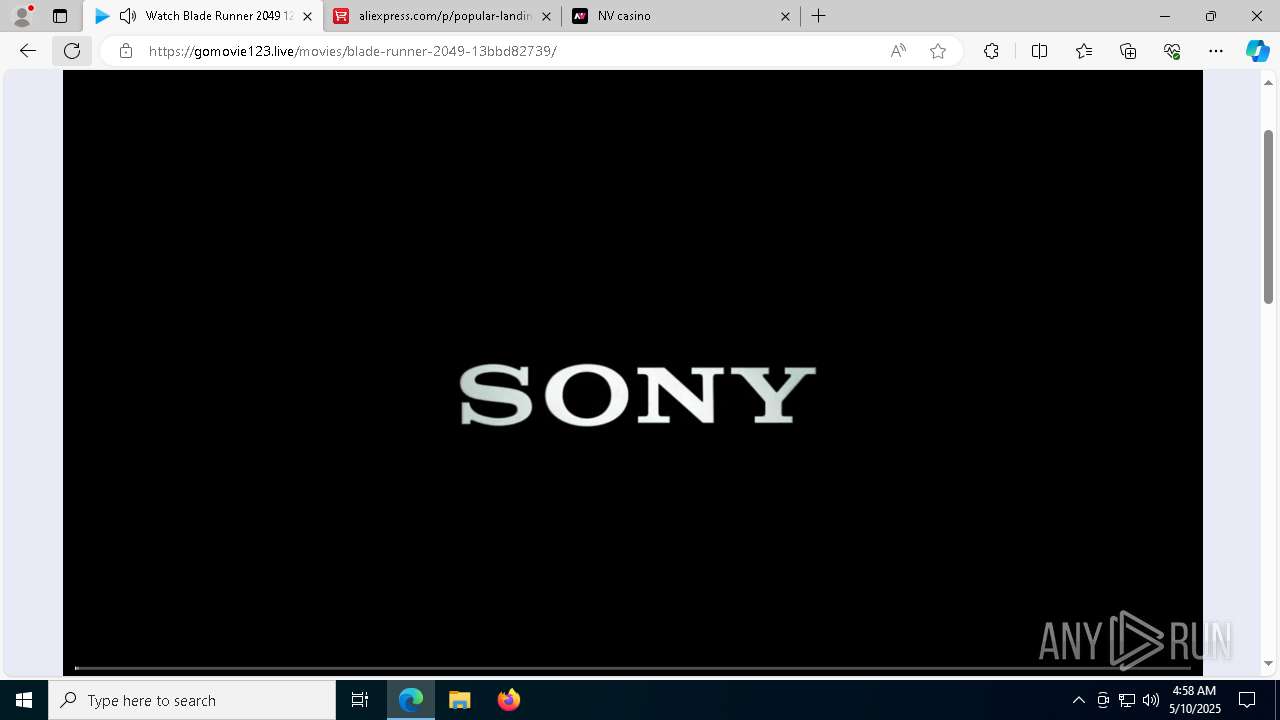The height and width of the screenshot is (720, 1280).
Task: Click scrollbar up arrow
Action: [1268, 82]
